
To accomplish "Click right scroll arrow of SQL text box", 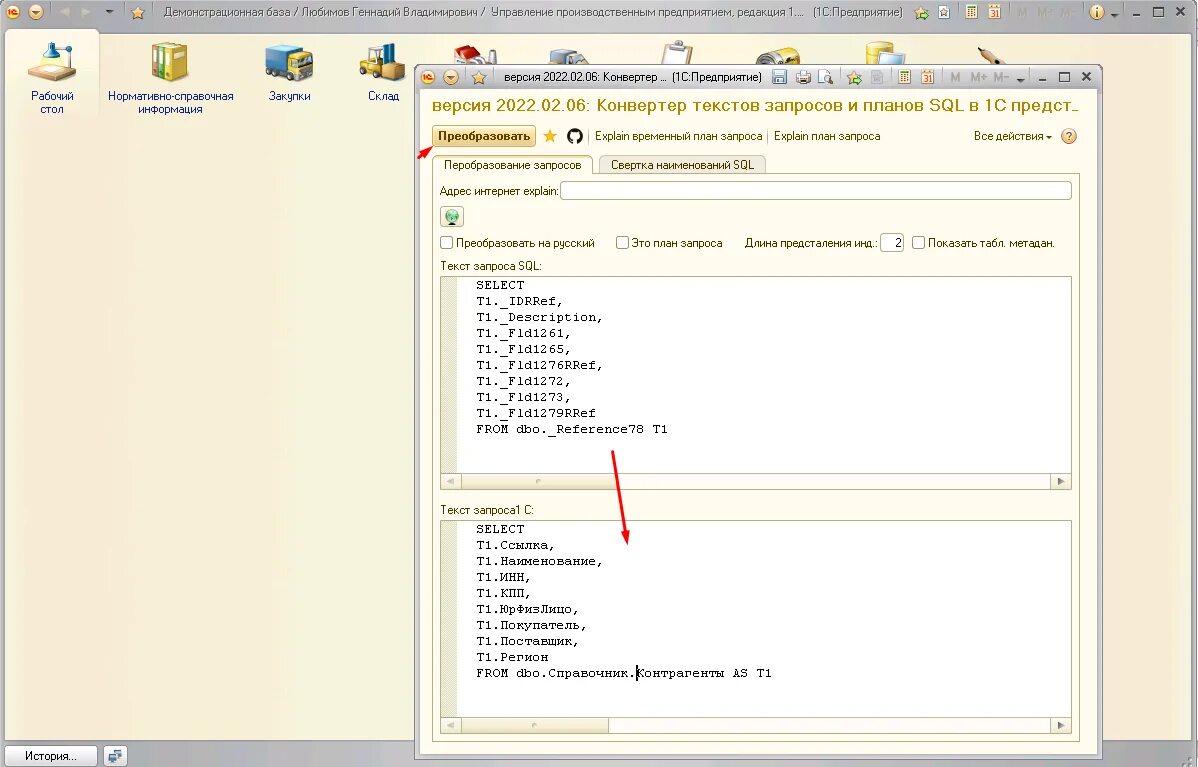I will pos(1060,481).
